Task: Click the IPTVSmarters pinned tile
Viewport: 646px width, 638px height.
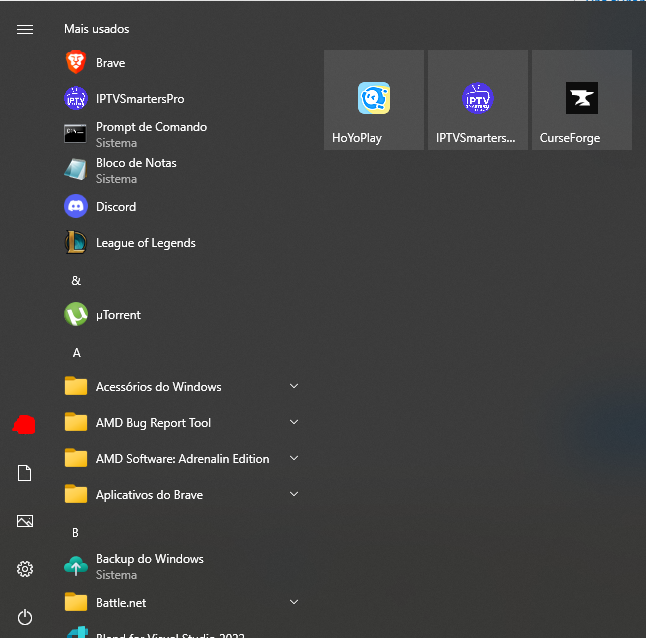Action: pos(478,100)
